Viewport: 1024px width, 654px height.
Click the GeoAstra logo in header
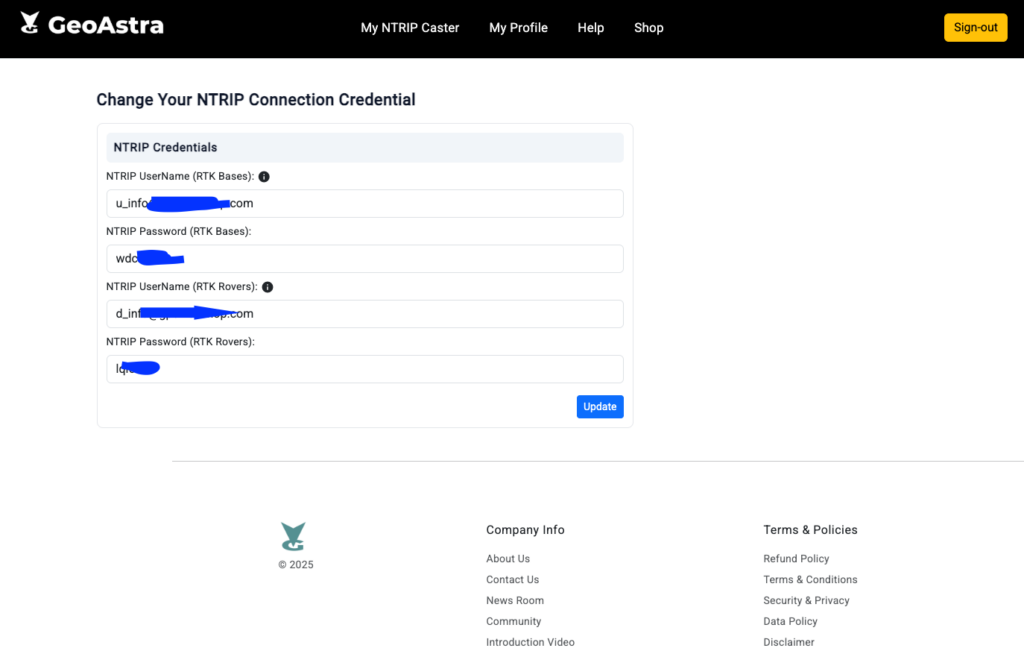(x=92, y=25)
